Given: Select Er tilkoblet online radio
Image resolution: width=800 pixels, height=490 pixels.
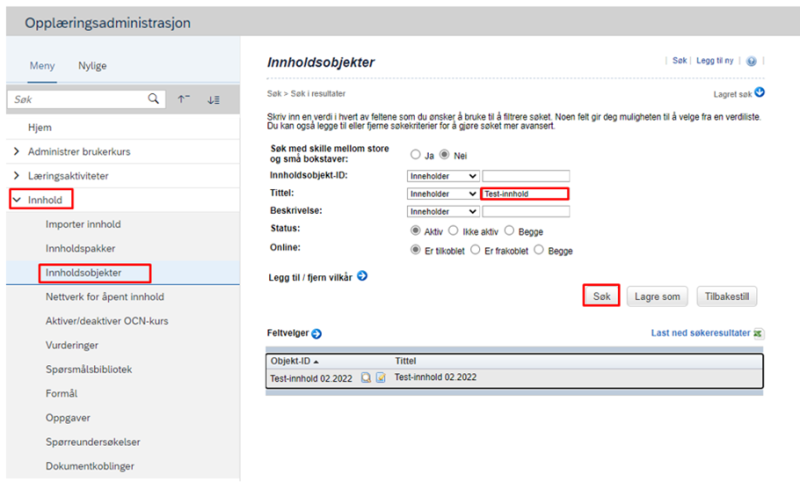Looking at the screenshot, I should [x=415, y=250].
